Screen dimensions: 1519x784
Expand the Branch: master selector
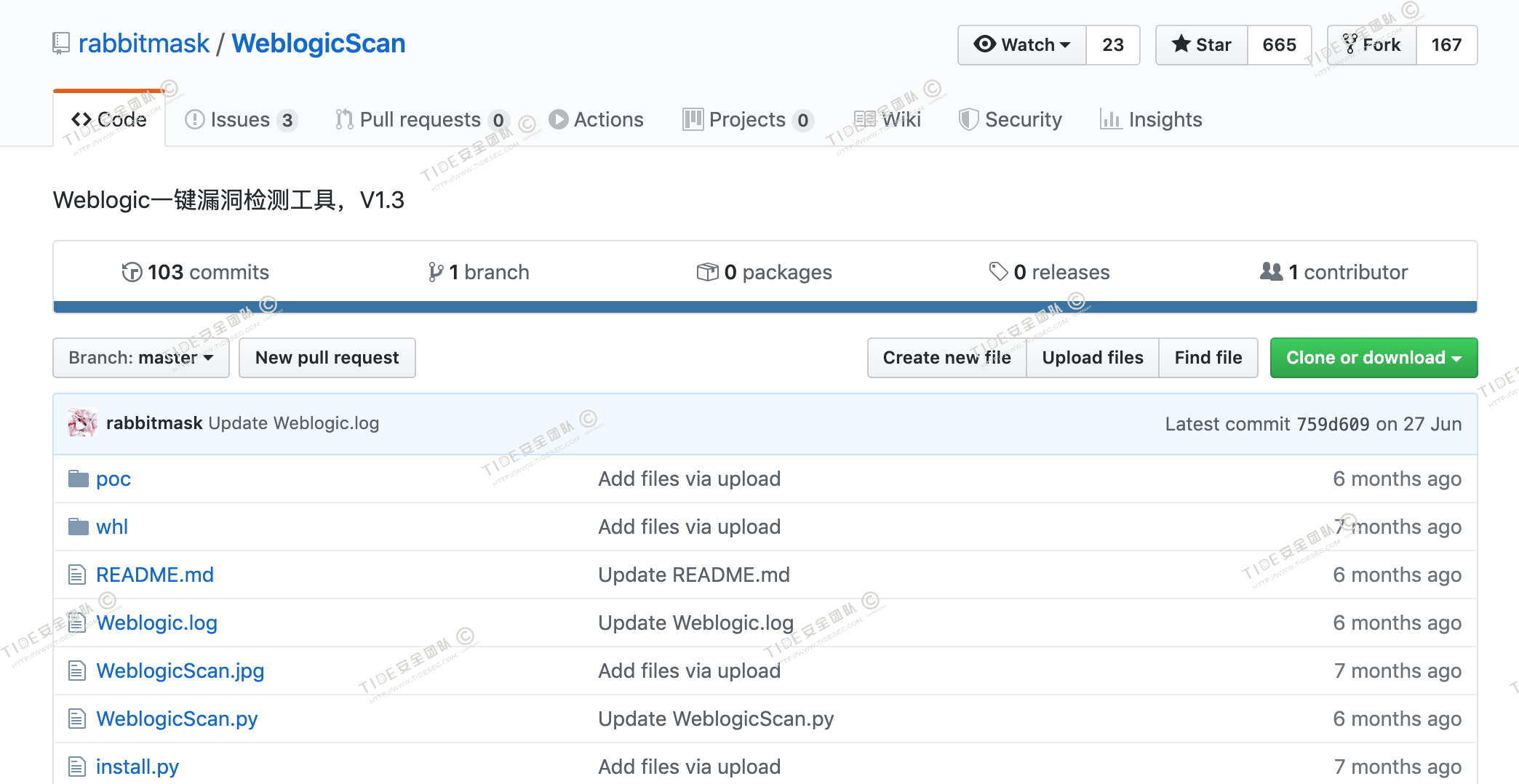[141, 358]
